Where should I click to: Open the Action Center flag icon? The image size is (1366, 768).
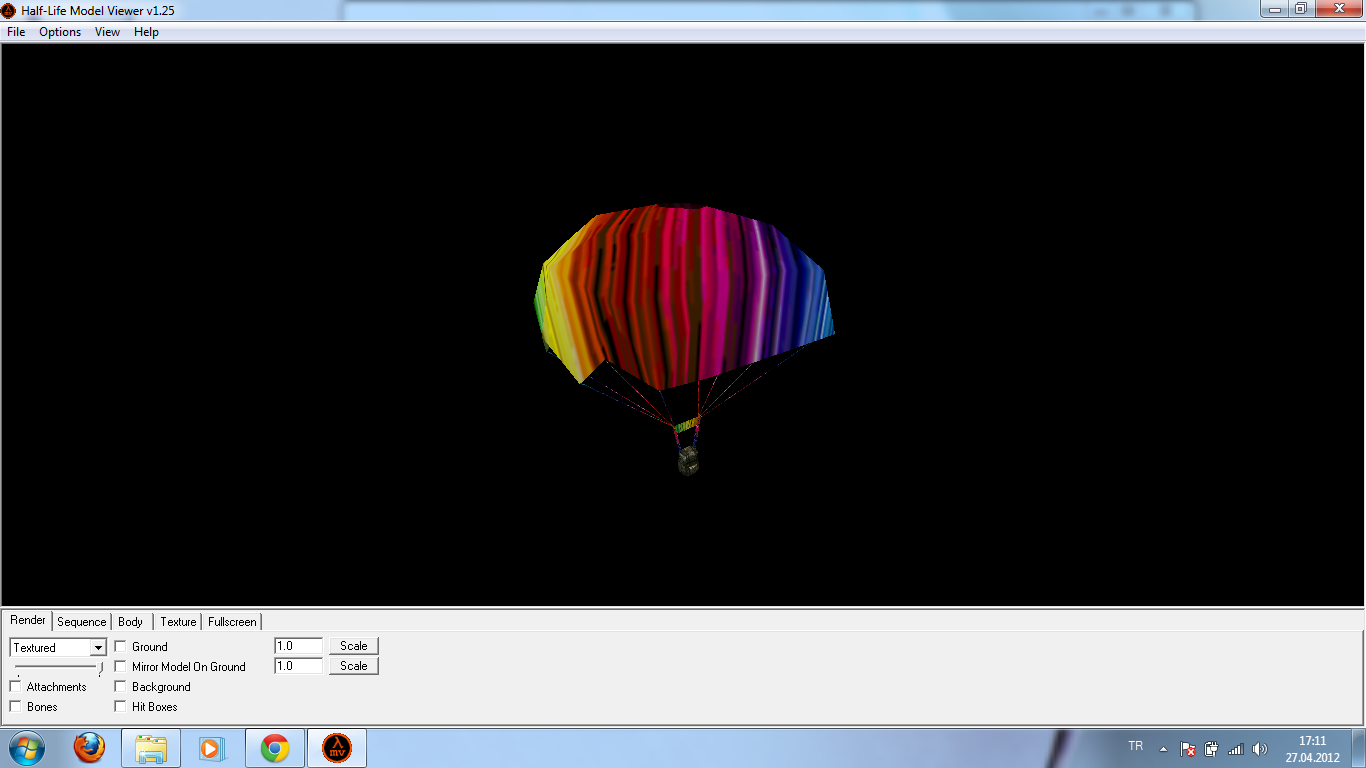tap(1188, 749)
